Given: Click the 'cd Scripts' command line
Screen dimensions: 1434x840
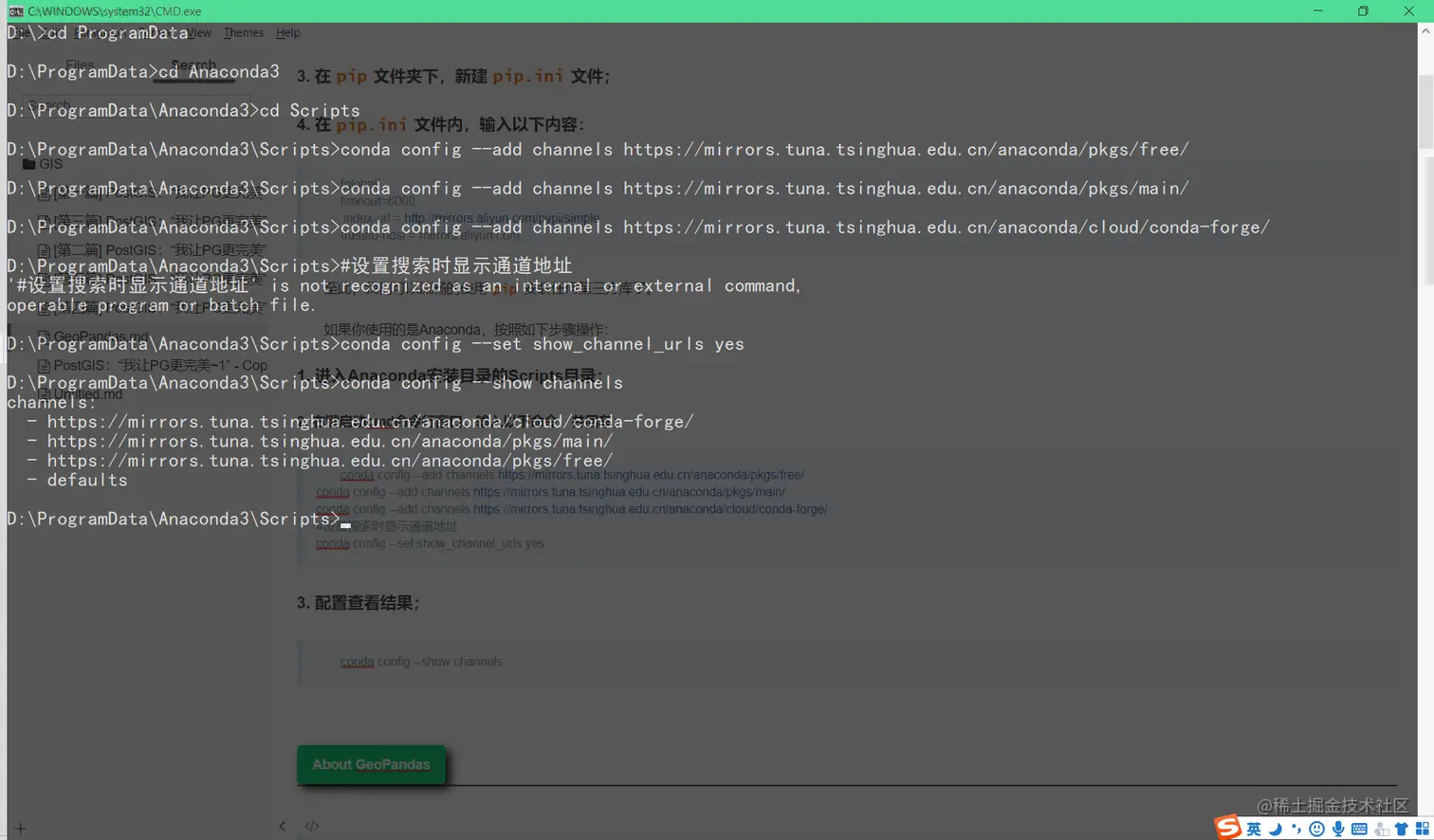Looking at the screenshot, I should coord(183,111).
